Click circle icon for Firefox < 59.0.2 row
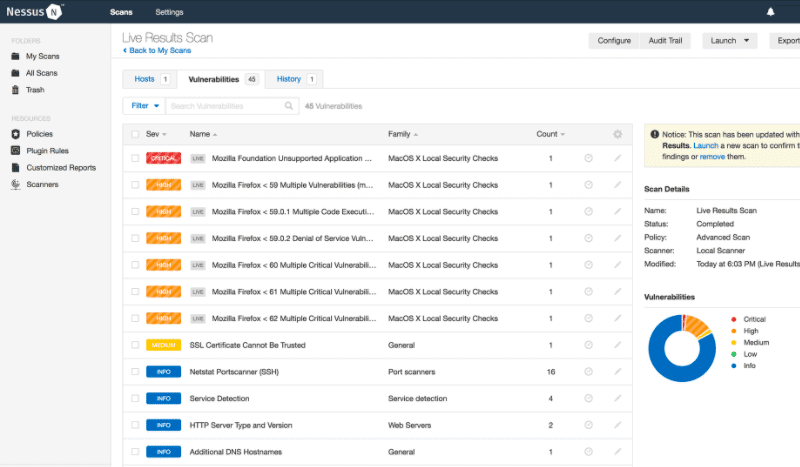Viewport: 800px width, 467px height. (588, 238)
